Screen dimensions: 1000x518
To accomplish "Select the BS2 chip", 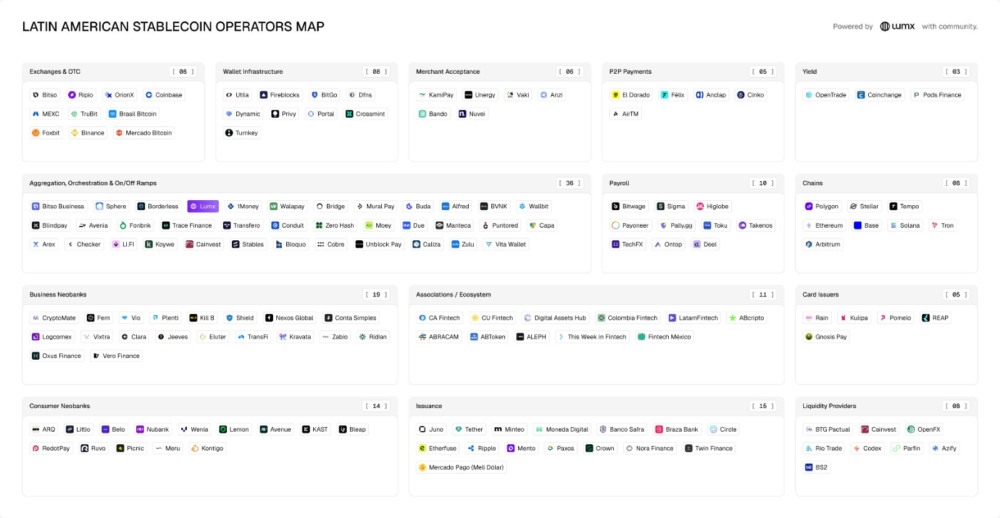I will [817, 468].
